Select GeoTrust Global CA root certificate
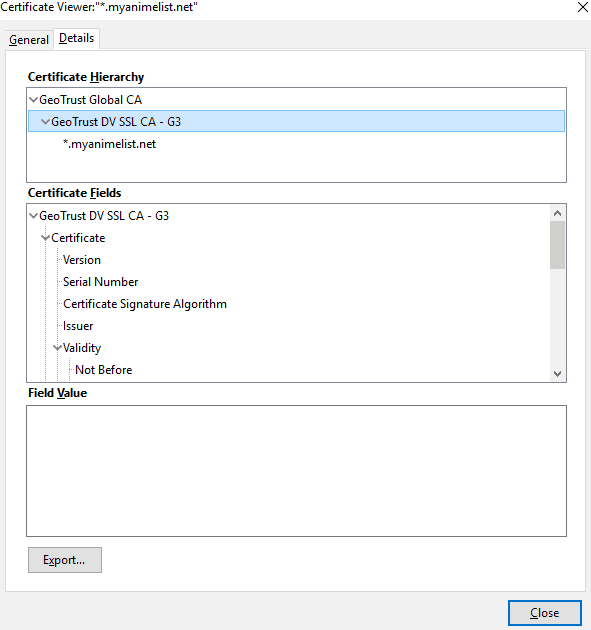This screenshot has height=630, width=591. [90, 100]
